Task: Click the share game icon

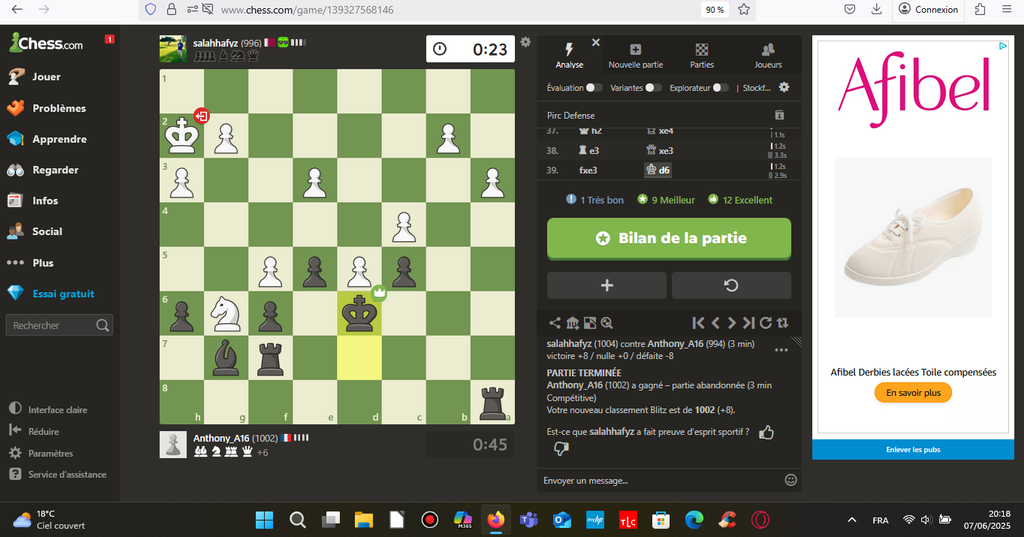Action: point(555,323)
